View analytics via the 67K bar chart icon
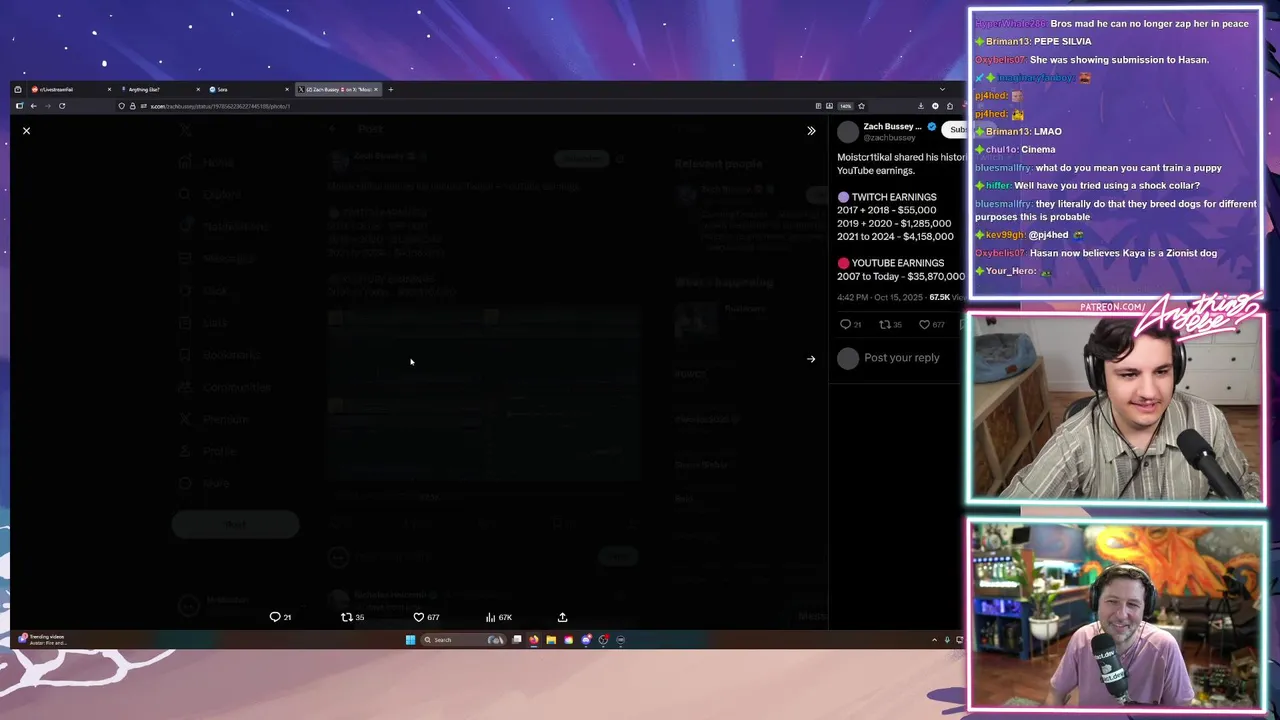 [x=498, y=617]
